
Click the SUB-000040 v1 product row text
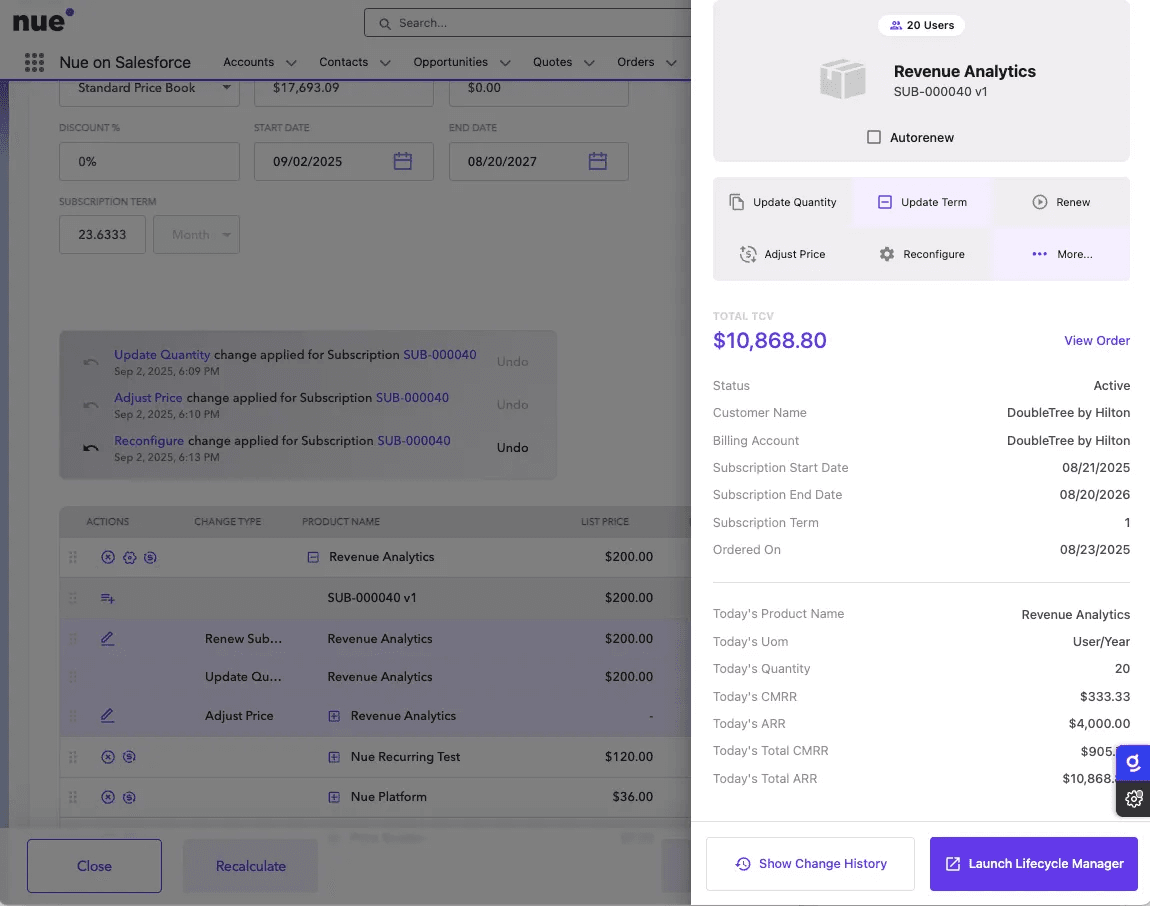coord(372,598)
